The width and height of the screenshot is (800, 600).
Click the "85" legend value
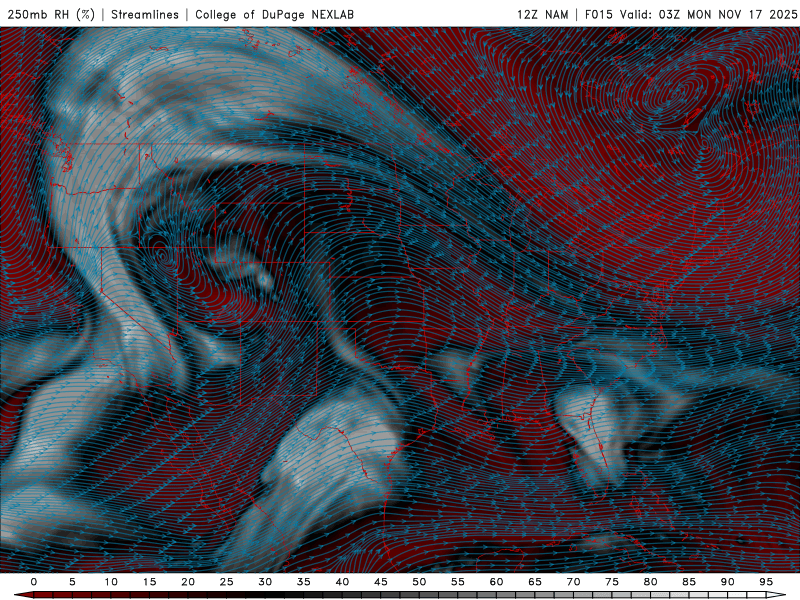689,582
